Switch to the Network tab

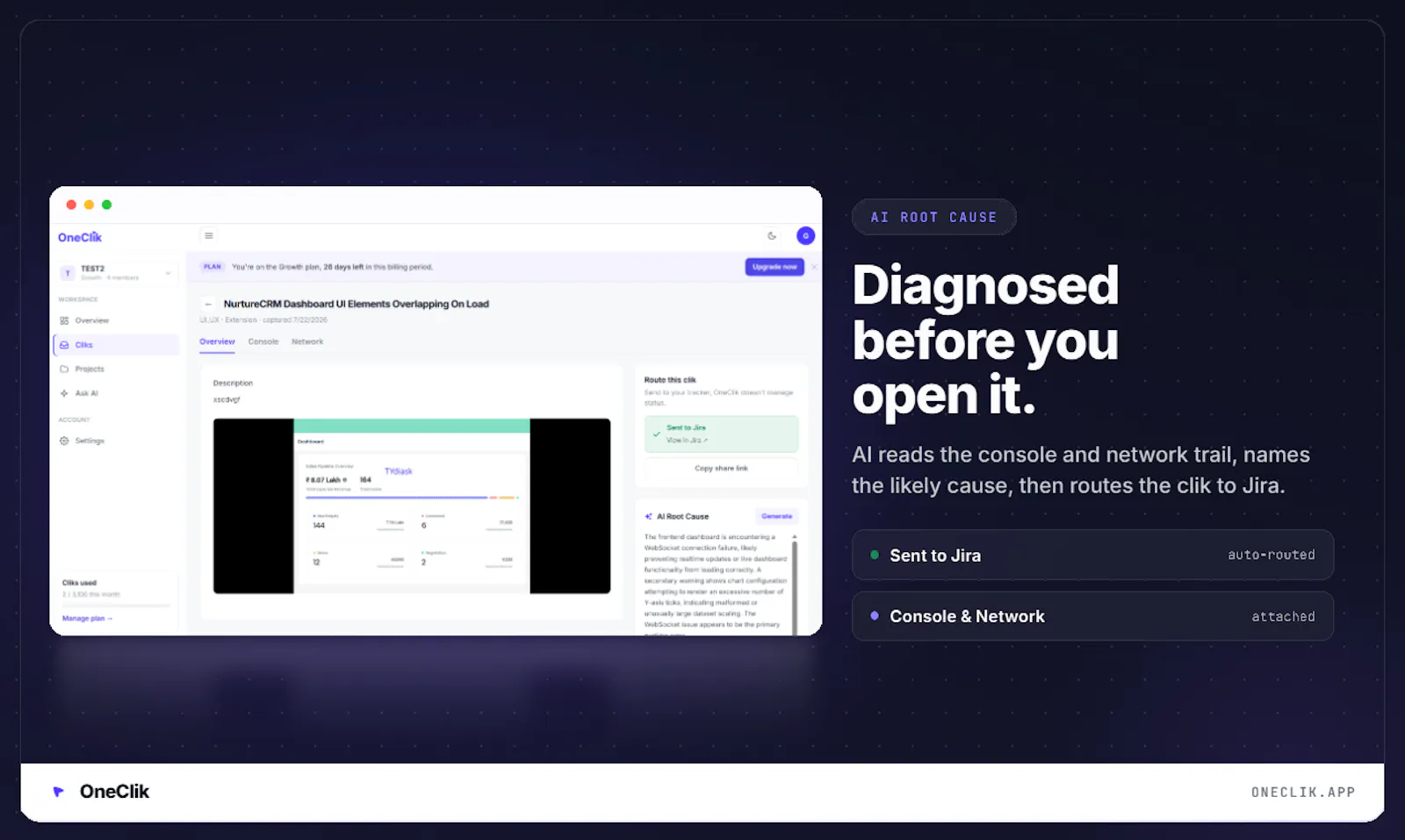click(307, 342)
